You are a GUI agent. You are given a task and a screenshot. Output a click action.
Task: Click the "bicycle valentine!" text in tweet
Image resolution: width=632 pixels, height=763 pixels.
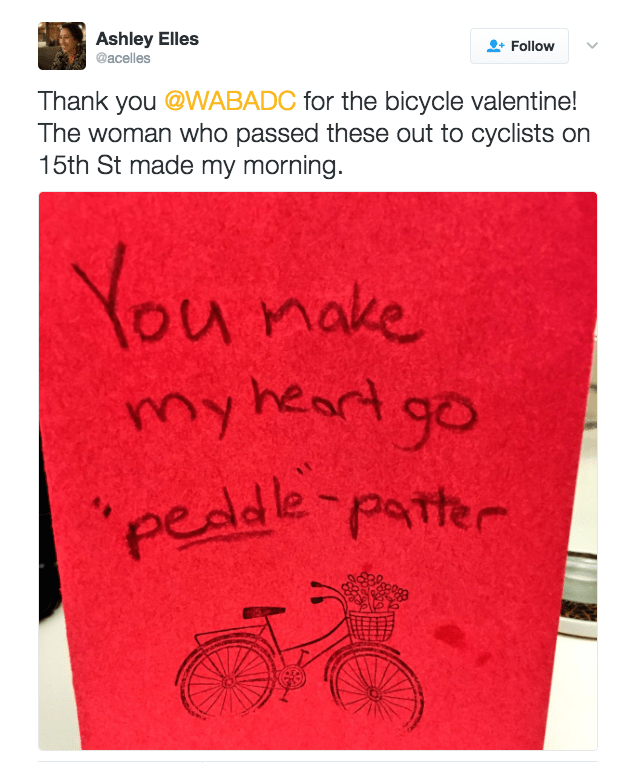pyautogui.click(x=481, y=101)
